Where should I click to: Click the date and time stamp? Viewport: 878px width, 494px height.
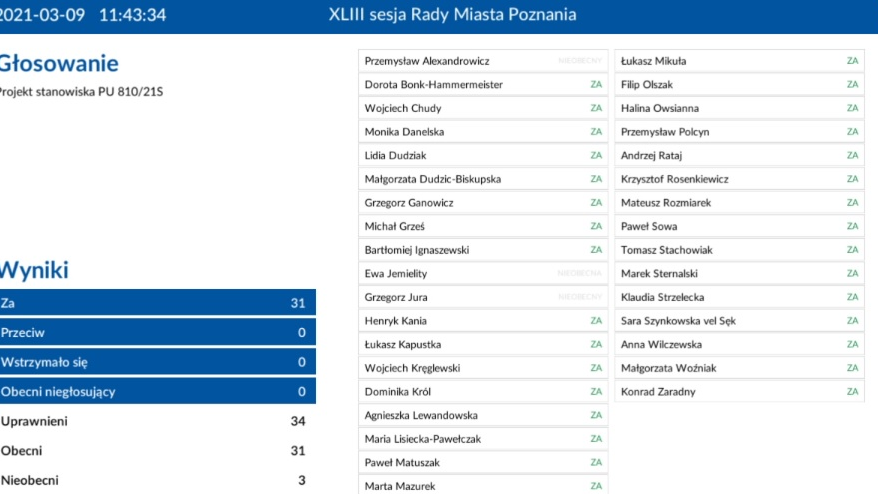pos(83,15)
